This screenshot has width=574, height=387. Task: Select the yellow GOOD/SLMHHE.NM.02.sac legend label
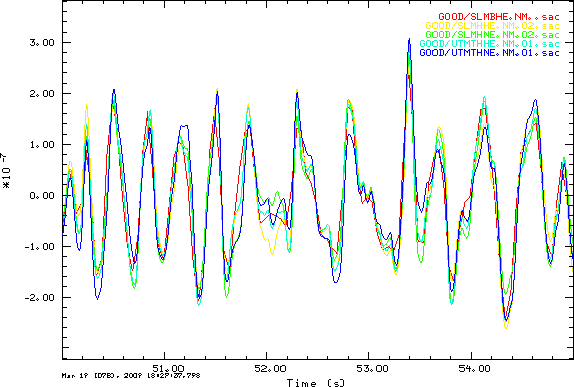click(x=492, y=26)
